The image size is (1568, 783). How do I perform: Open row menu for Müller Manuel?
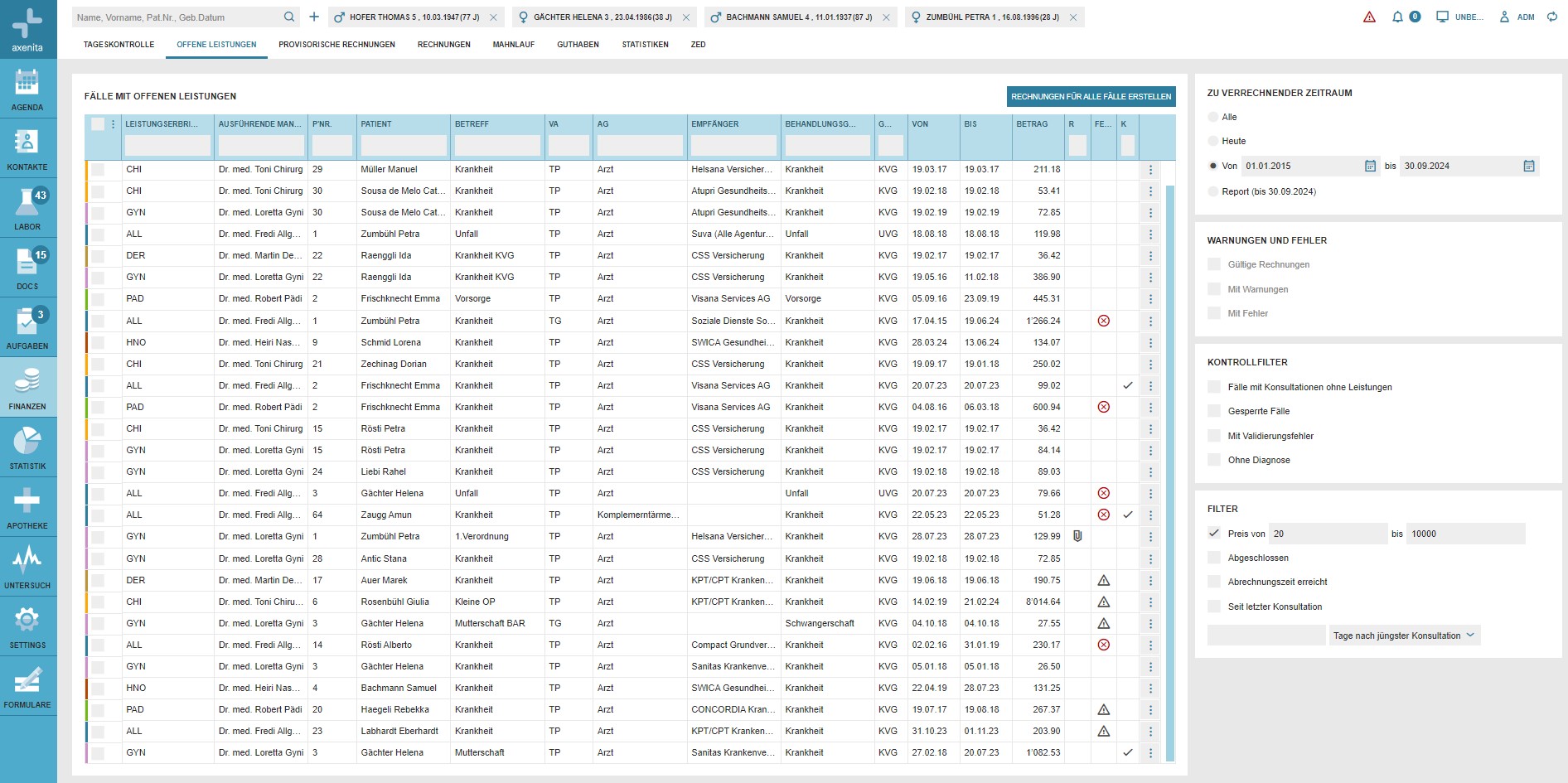[1150, 169]
